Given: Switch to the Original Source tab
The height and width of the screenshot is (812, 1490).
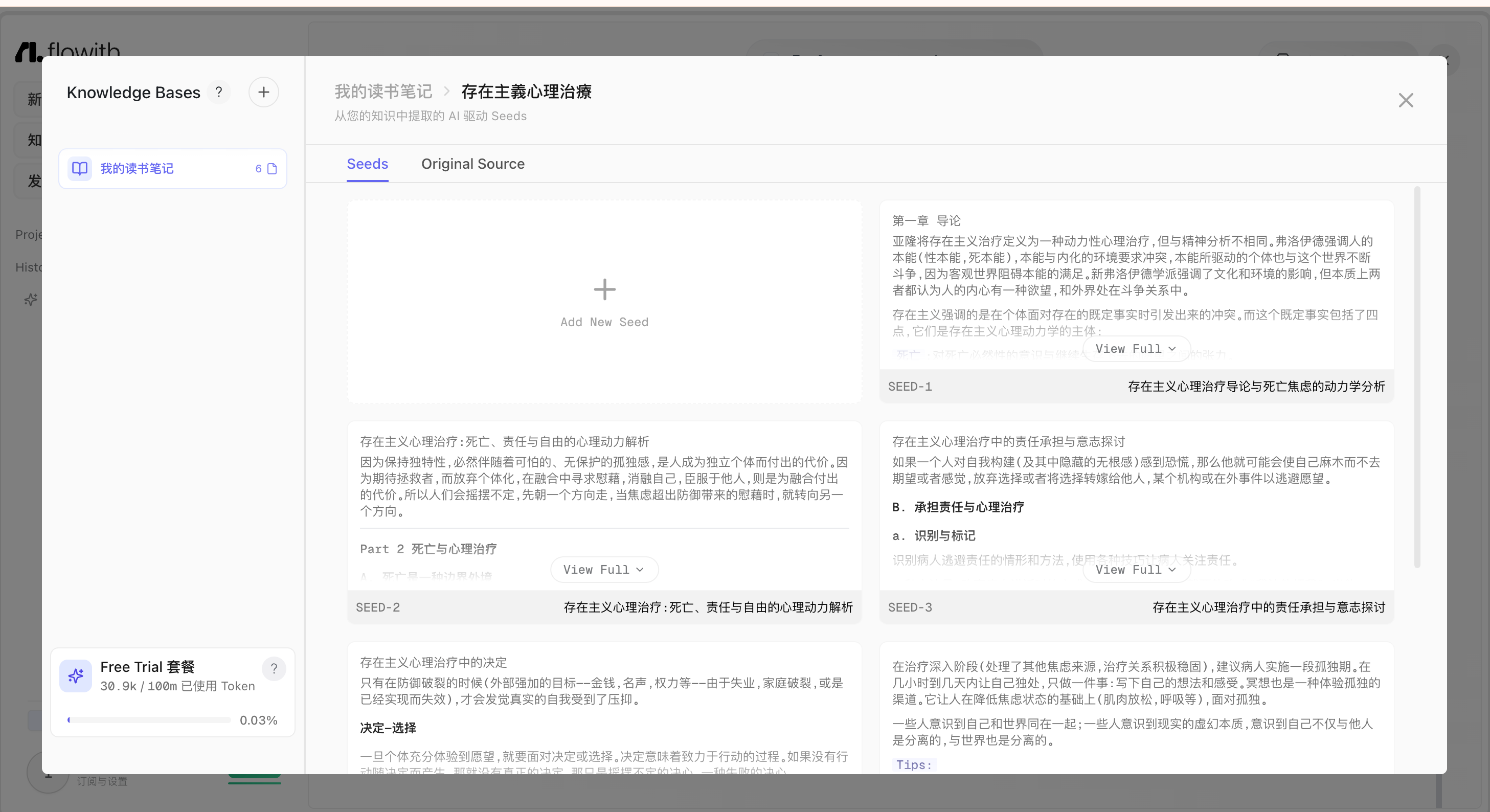Looking at the screenshot, I should point(472,164).
